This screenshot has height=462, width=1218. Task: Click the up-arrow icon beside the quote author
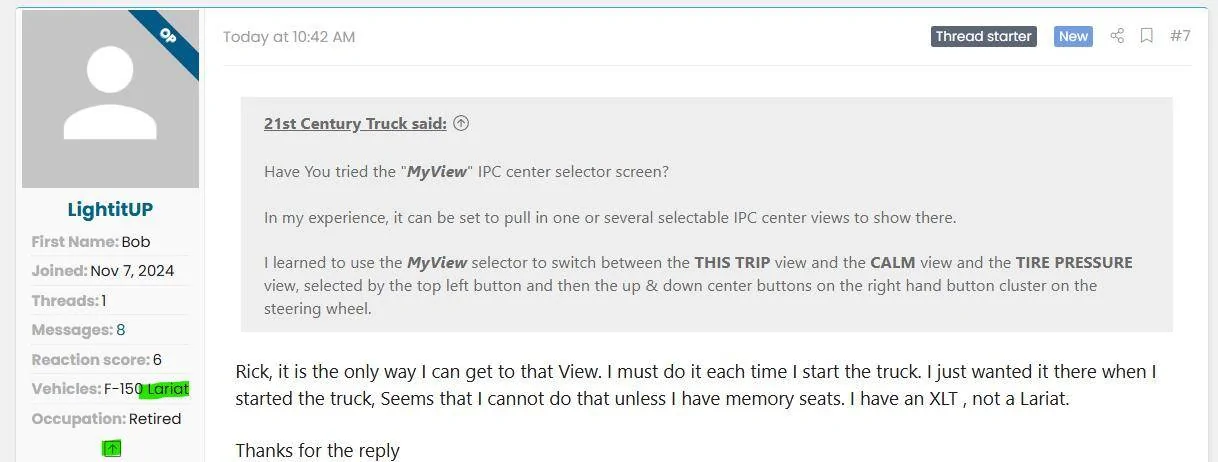click(461, 124)
